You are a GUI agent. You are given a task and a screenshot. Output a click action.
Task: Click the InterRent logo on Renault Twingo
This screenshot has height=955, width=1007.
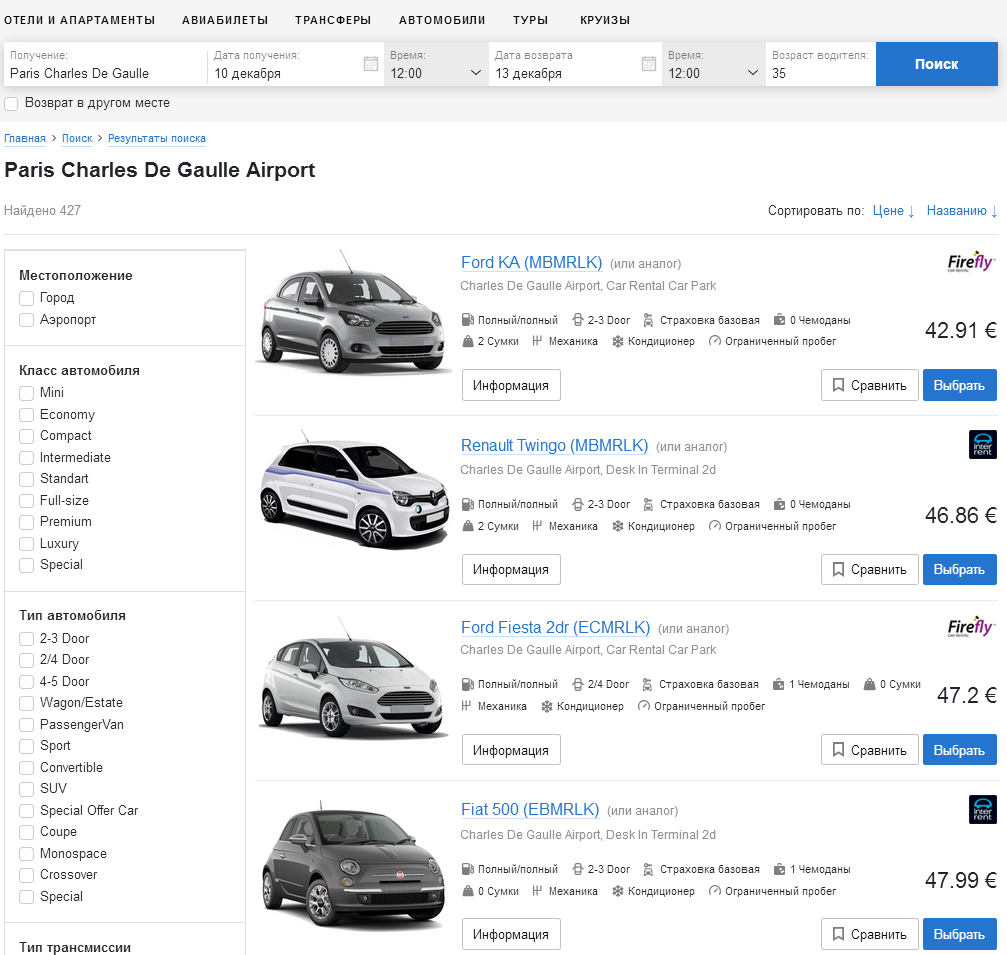983,444
